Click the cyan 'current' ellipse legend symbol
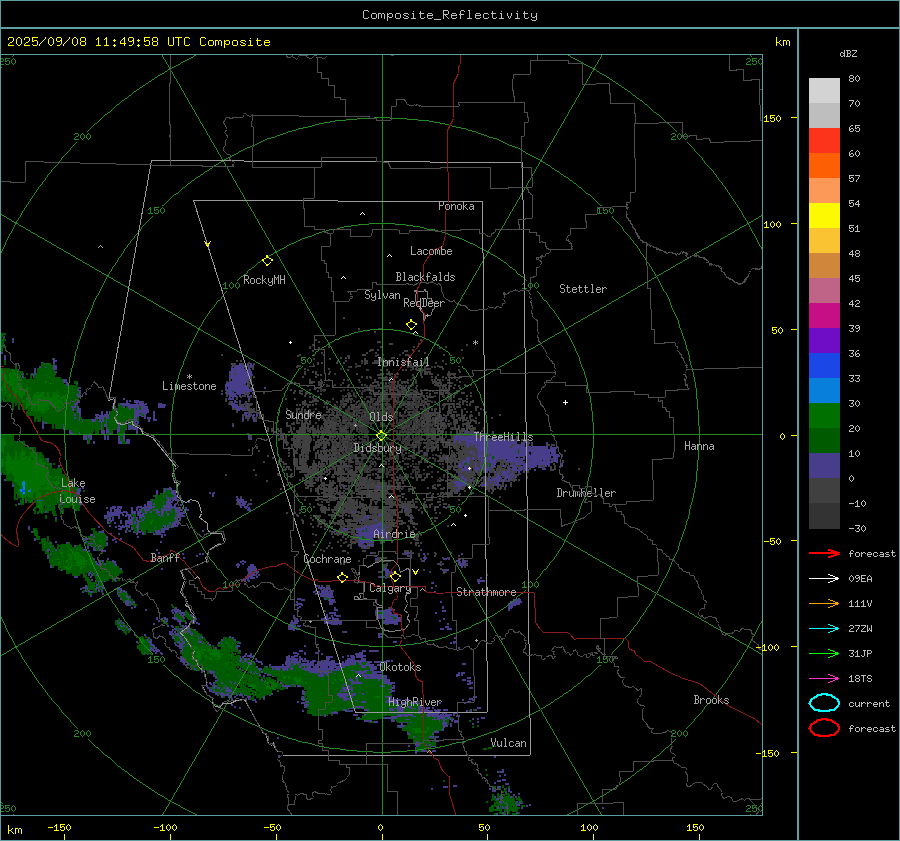 click(x=824, y=703)
